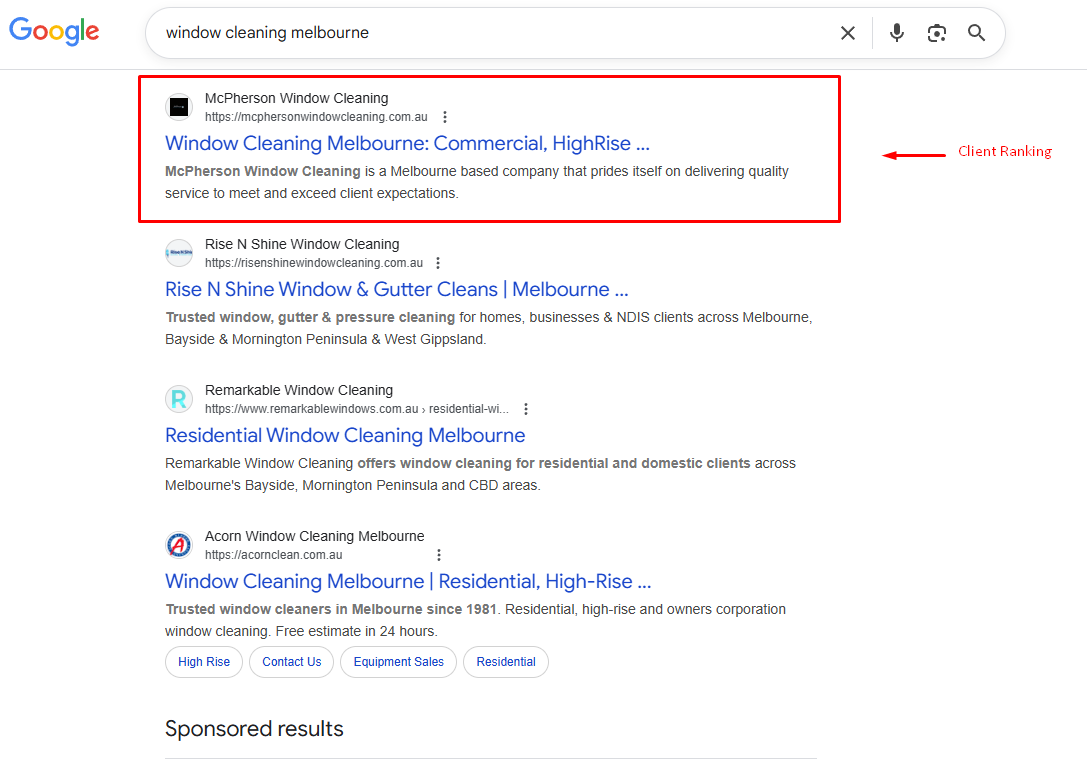Open the Equipment Sales sitelink chip
The width and height of the screenshot is (1087, 762).
tap(398, 662)
